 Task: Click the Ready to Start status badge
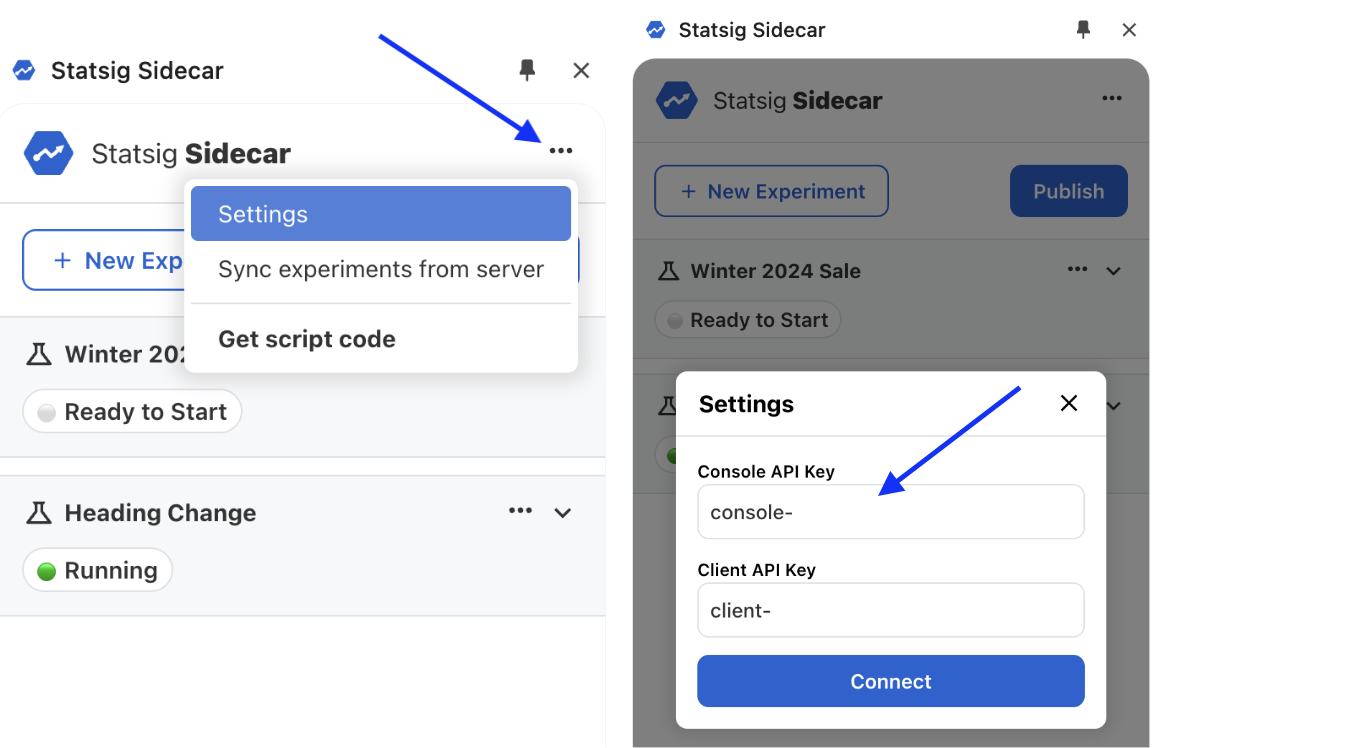(131, 411)
